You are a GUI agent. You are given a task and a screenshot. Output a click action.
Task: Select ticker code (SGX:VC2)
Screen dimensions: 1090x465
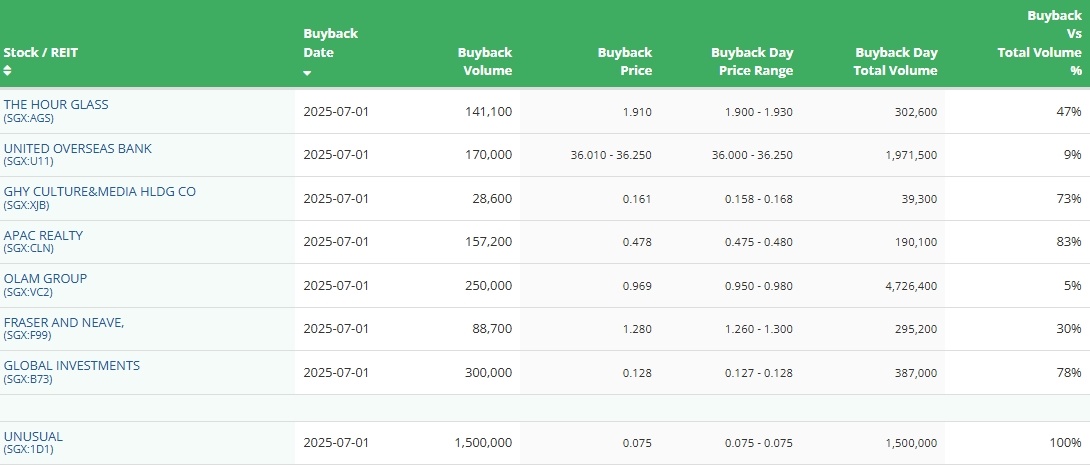coord(28,292)
